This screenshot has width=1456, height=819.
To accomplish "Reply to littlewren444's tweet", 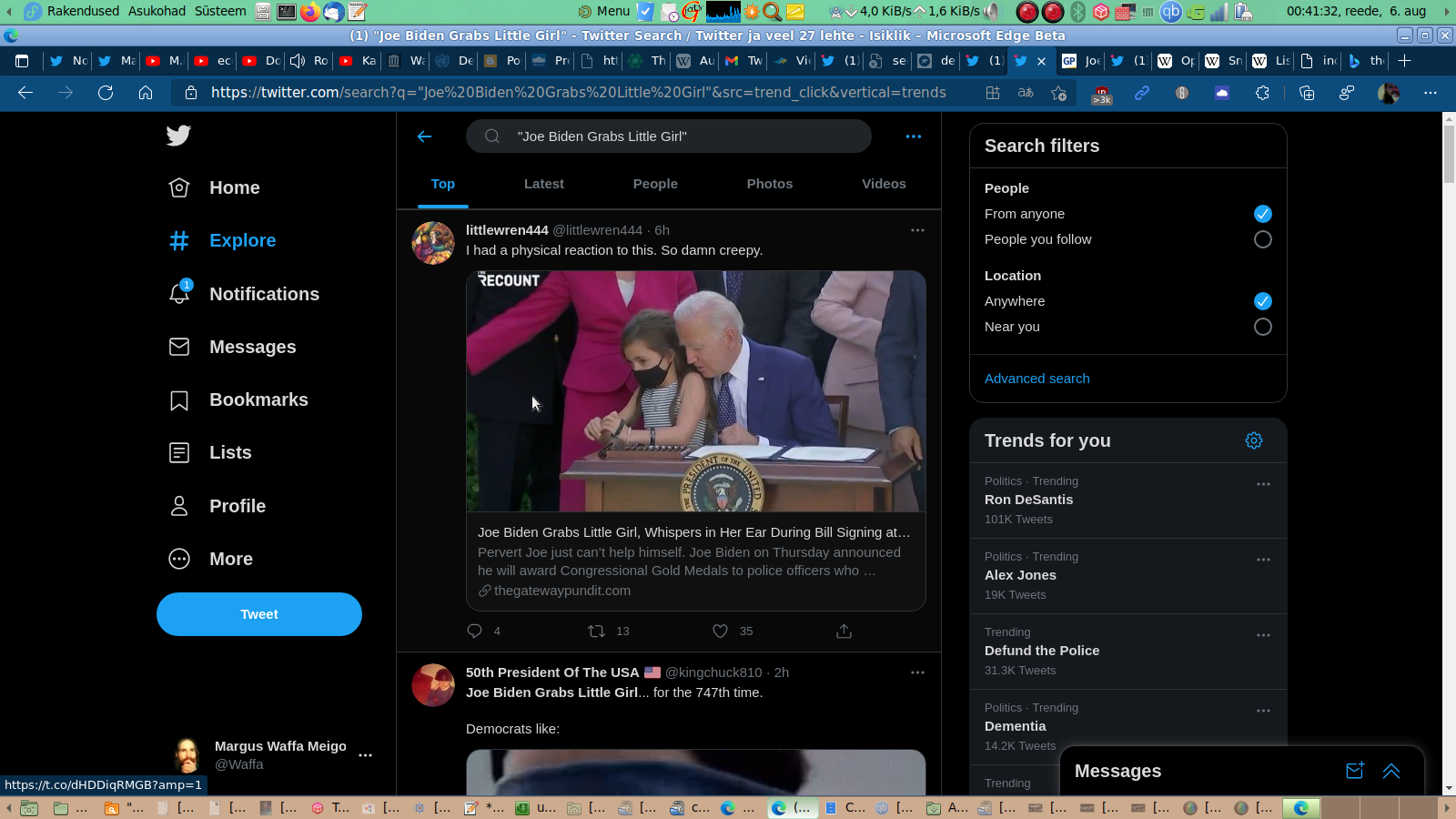I will [x=474, y=631].
